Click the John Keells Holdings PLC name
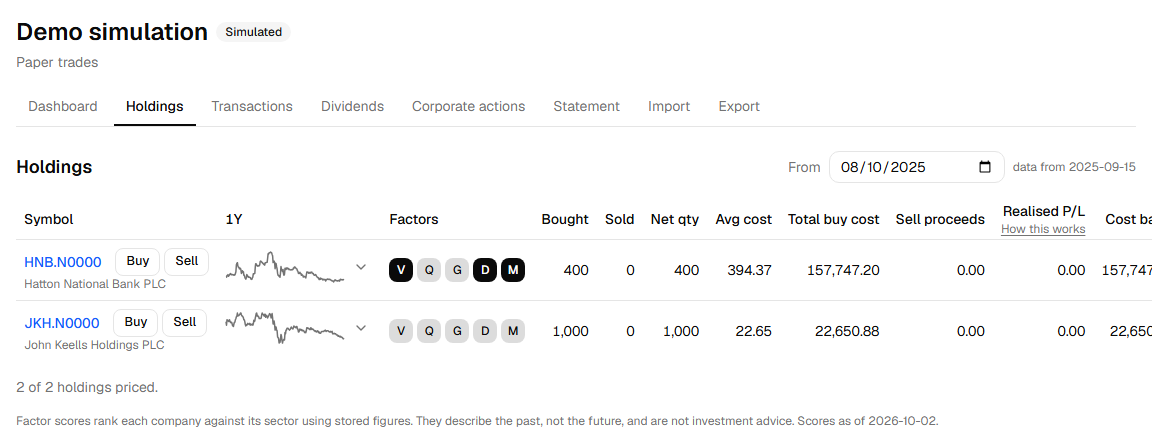The image size is (1152, 445). pyautogui.click(x=94, y=344)
